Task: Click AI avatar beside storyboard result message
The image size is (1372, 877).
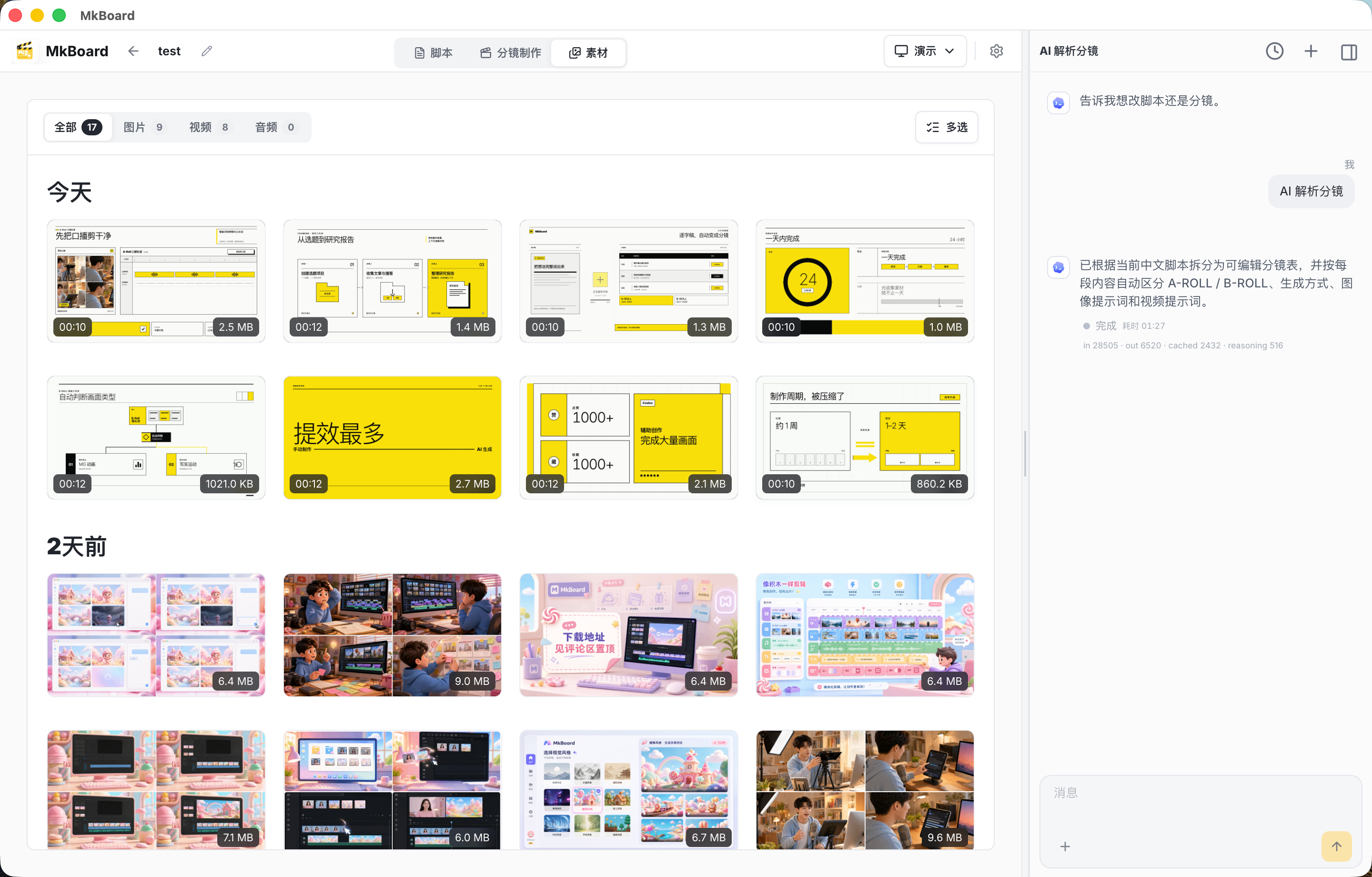Action: click(1058, 267)
